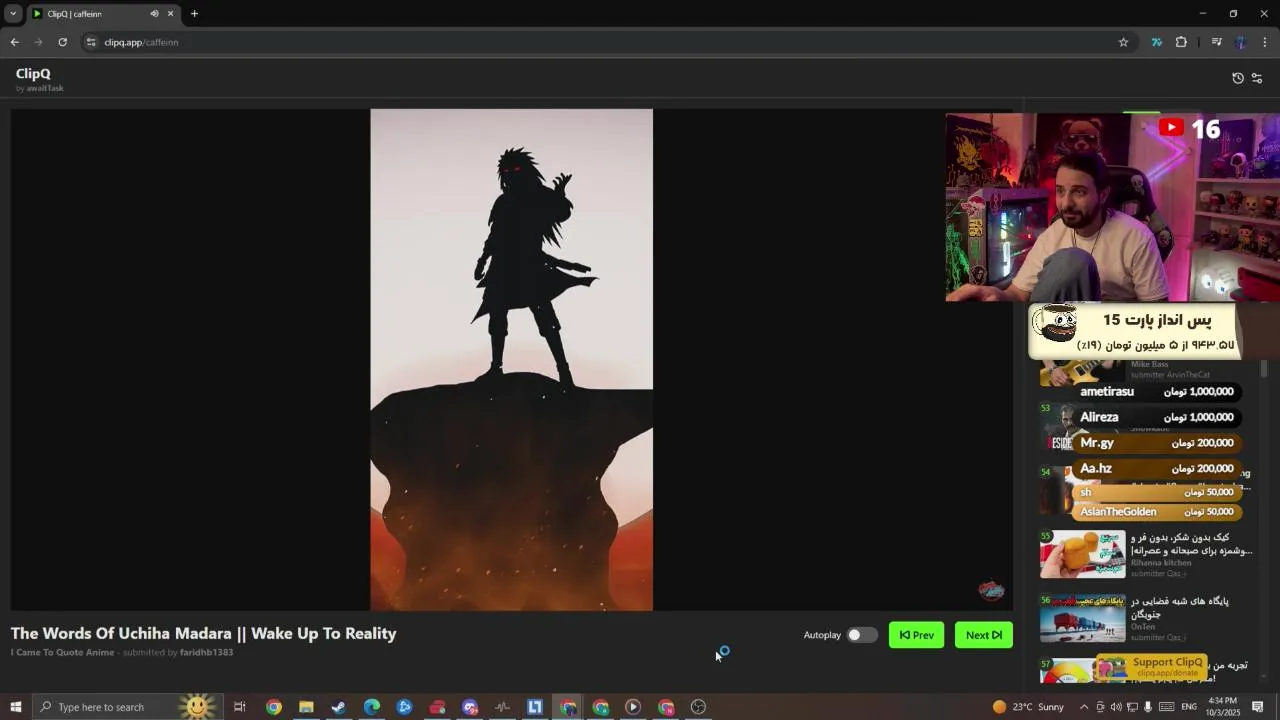Open Windows Start menu

16,707
